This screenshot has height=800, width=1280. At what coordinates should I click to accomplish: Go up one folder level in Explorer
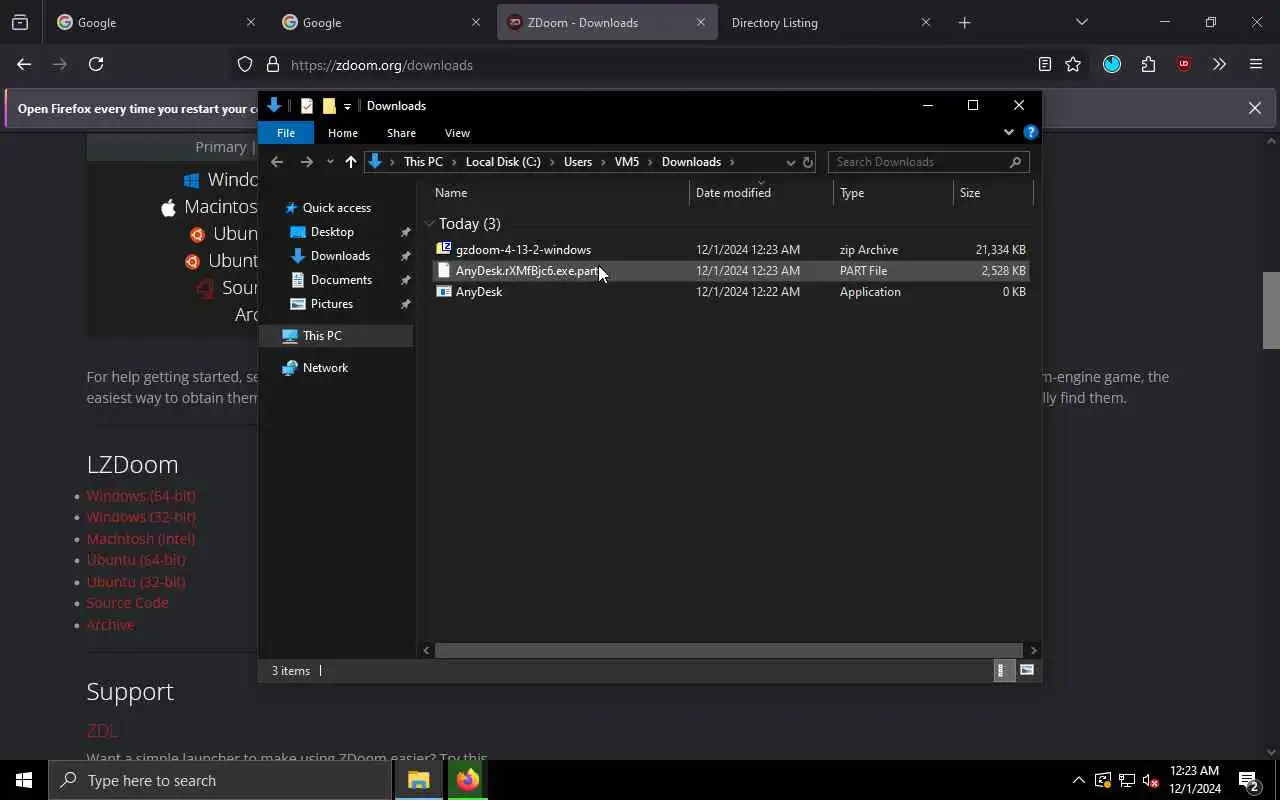coord(350,162)
